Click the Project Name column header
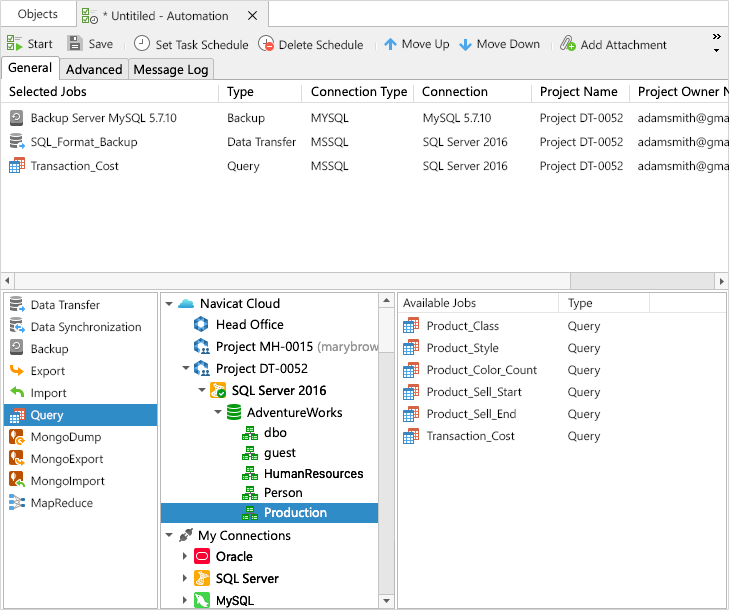 click(x=578, y=92)
